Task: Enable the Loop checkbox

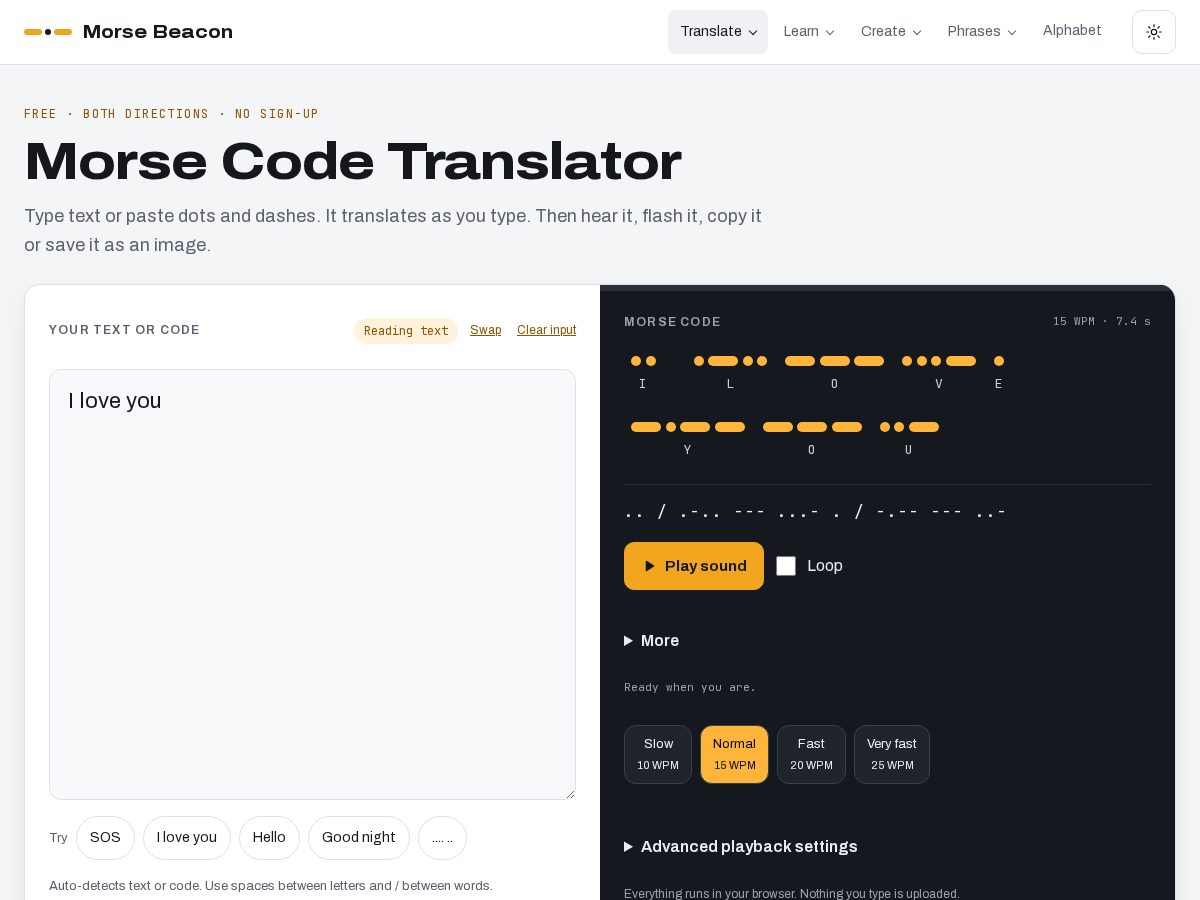Action: pyautogui.click(x=786, y=566)
